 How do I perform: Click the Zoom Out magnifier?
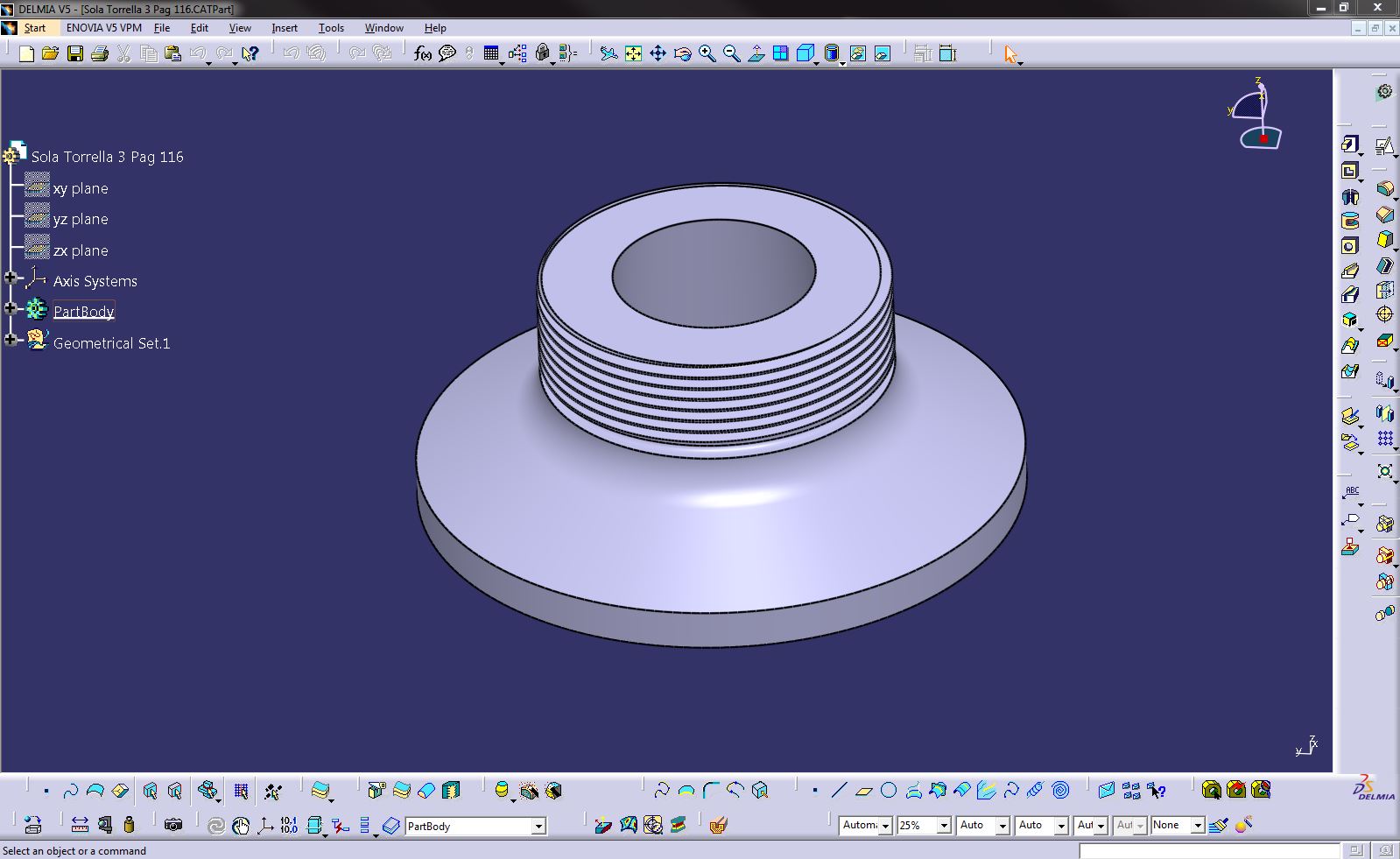tap(731, 54)
